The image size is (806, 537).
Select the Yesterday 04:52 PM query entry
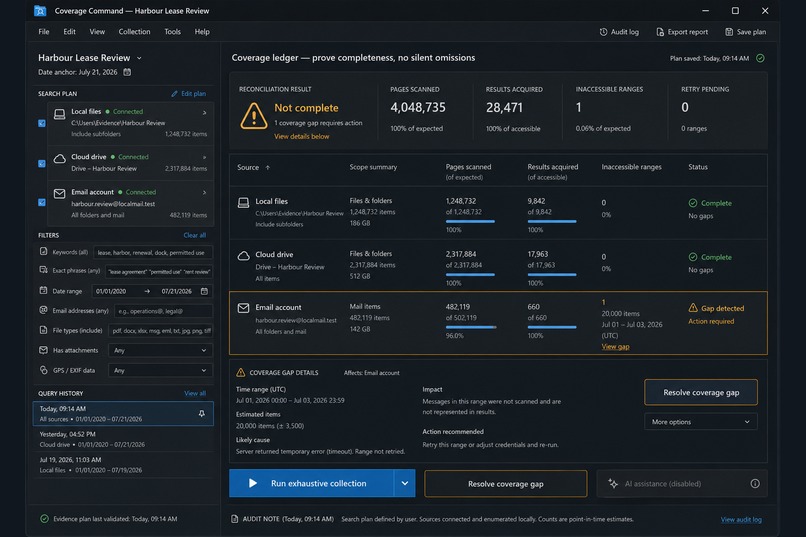click(123, 439)
